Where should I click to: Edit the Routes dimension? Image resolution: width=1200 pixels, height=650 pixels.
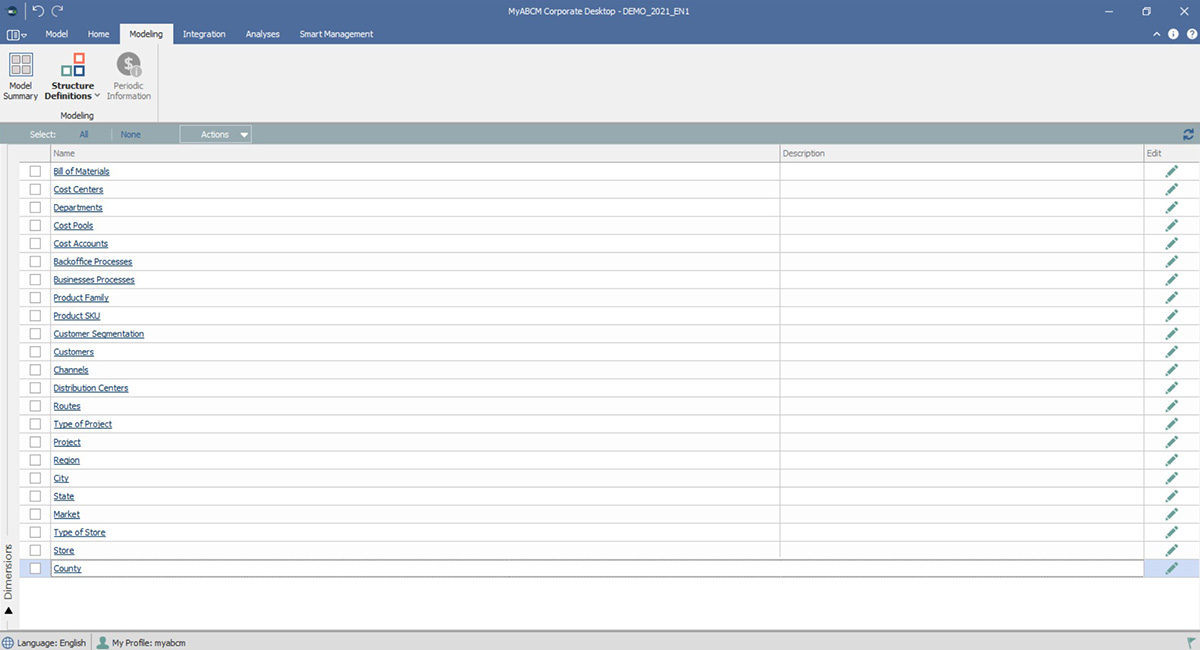pyautogui.click(x=1171, y=405)
